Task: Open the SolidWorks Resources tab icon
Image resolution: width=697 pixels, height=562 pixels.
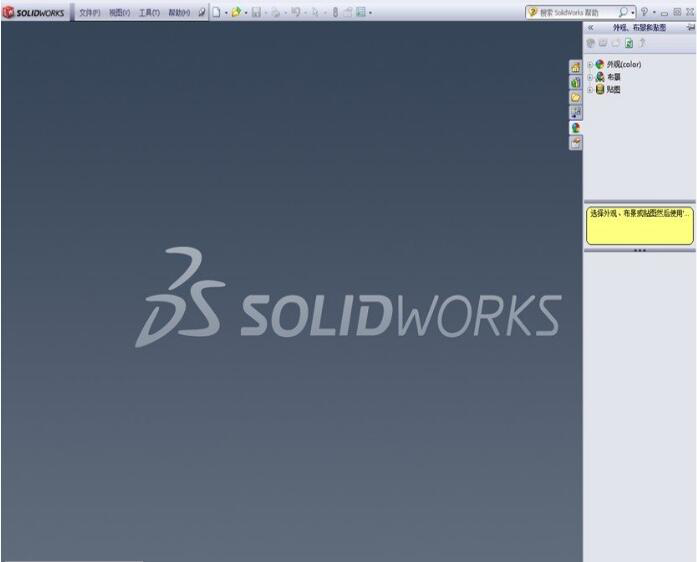Action: tap(576, 66)
